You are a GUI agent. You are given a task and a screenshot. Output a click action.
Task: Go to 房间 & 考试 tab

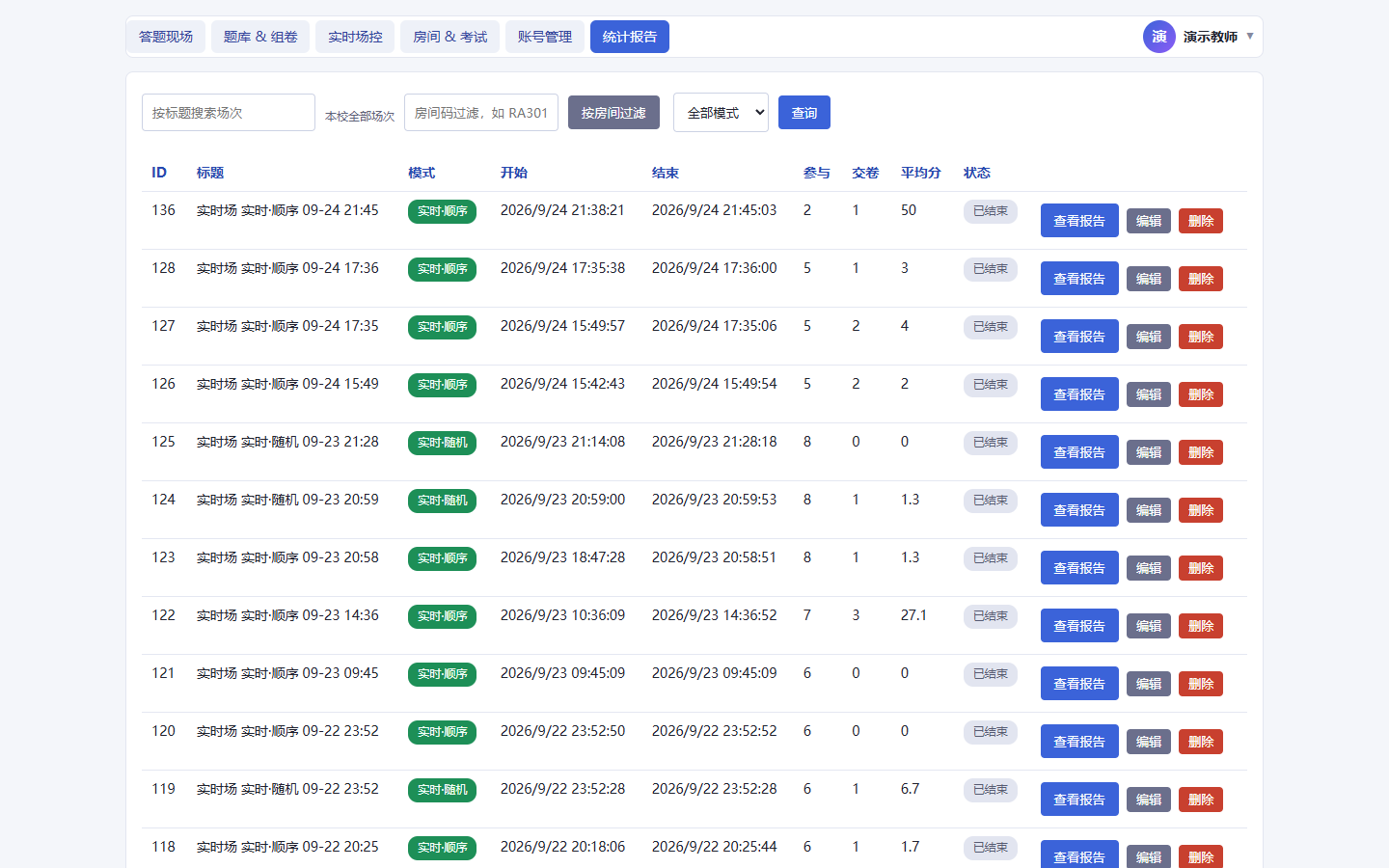[450, 37]
